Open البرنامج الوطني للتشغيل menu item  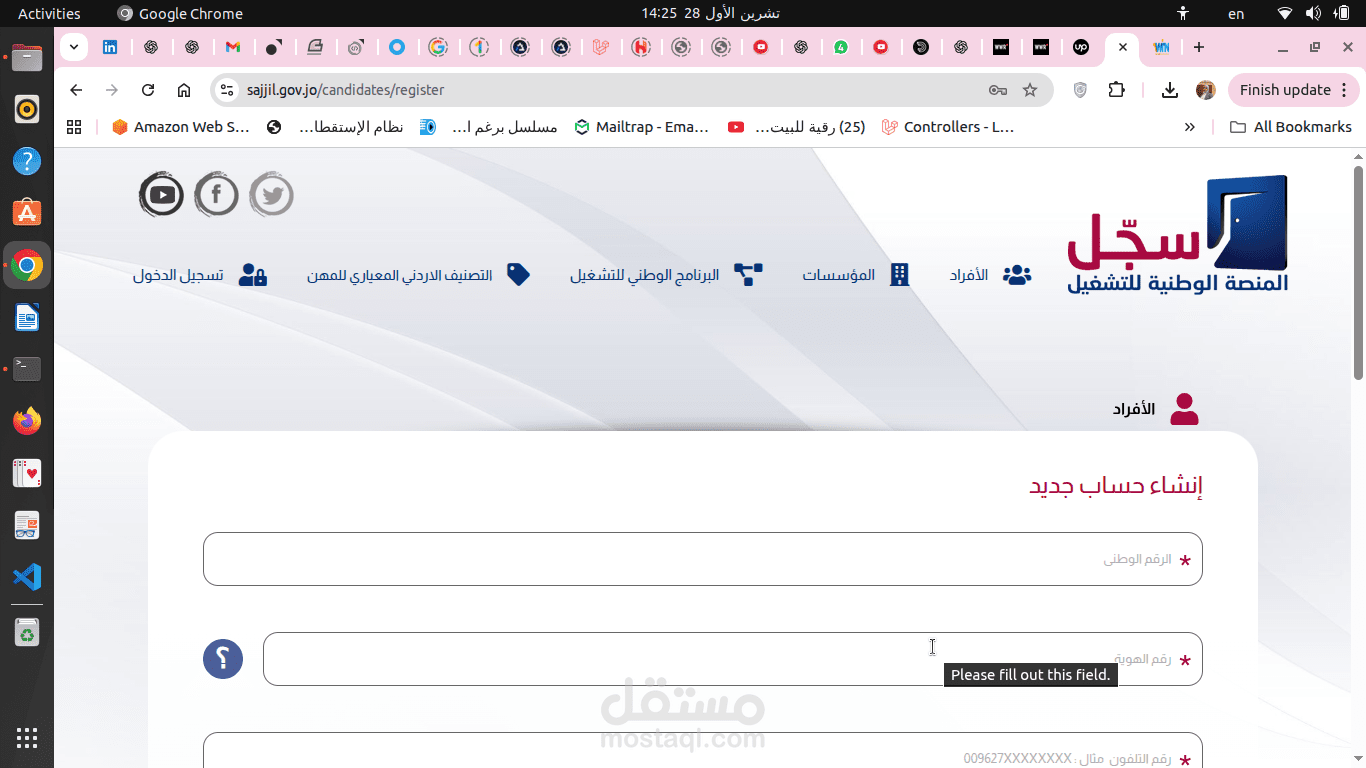coord(667,275)
